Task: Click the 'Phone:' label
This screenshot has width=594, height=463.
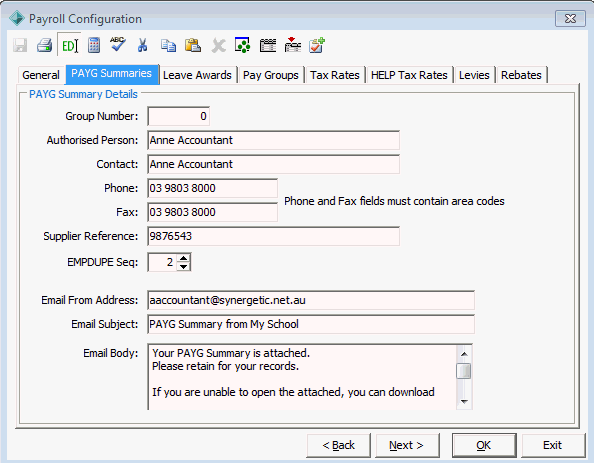Action: pos(121,188)
